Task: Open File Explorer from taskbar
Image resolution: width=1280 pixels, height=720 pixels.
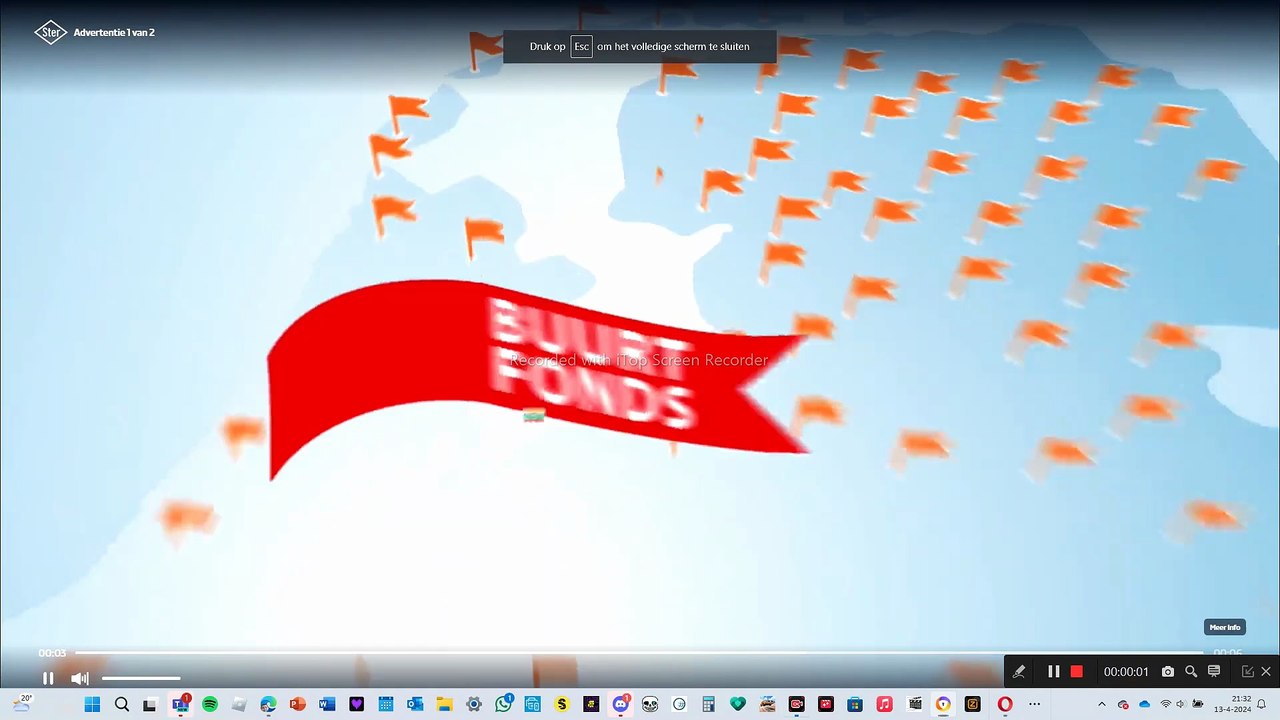Action: [x=444, y=704]
